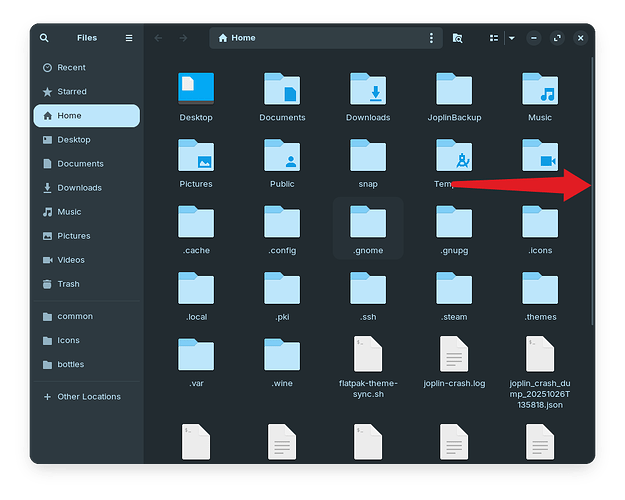Expand the view options dropdown arrow

[x=511, y=38]
